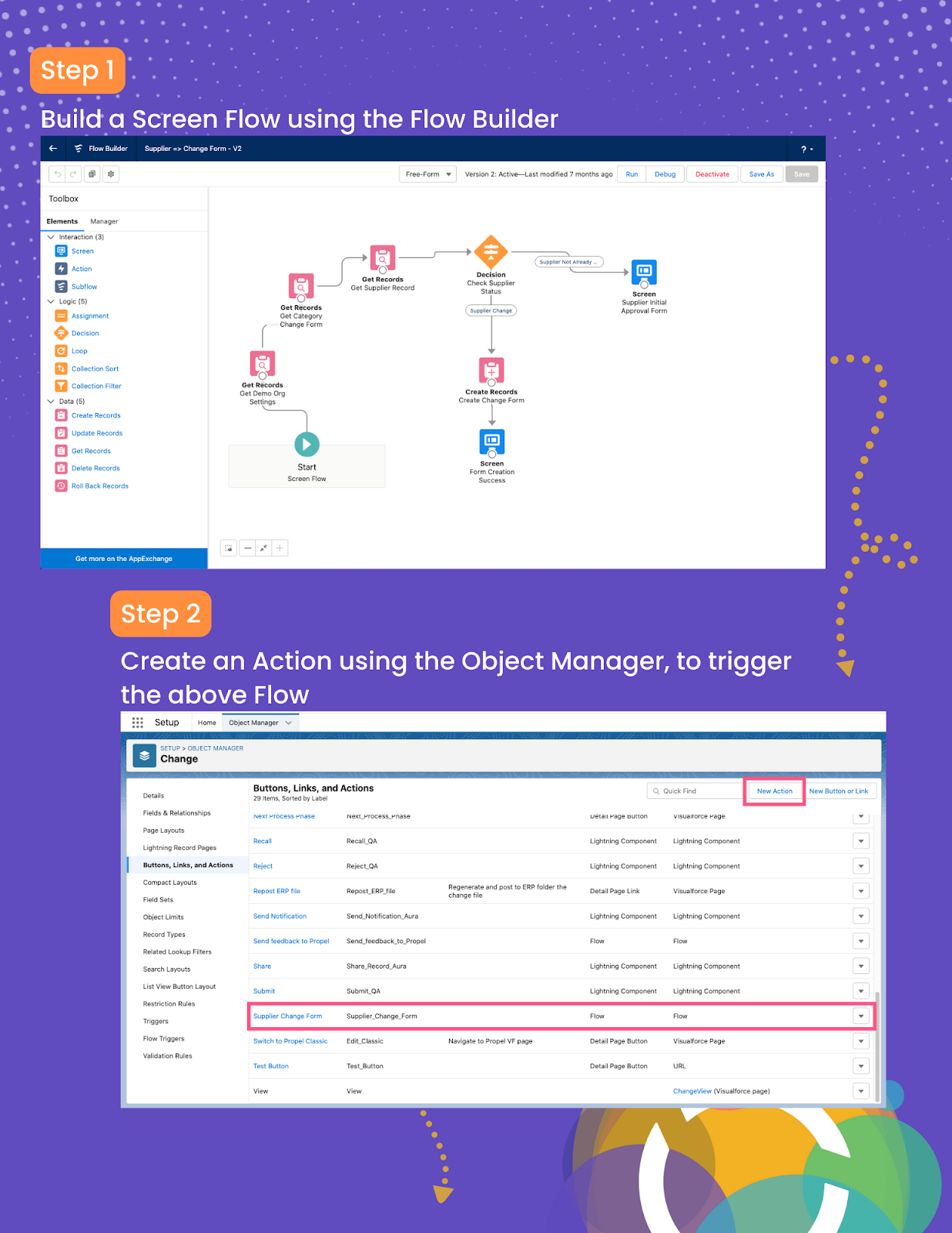Click the Get Category Change Form node
Image resolution: width=952 pixels, height=1233 pixels.
tap(301, 286)
